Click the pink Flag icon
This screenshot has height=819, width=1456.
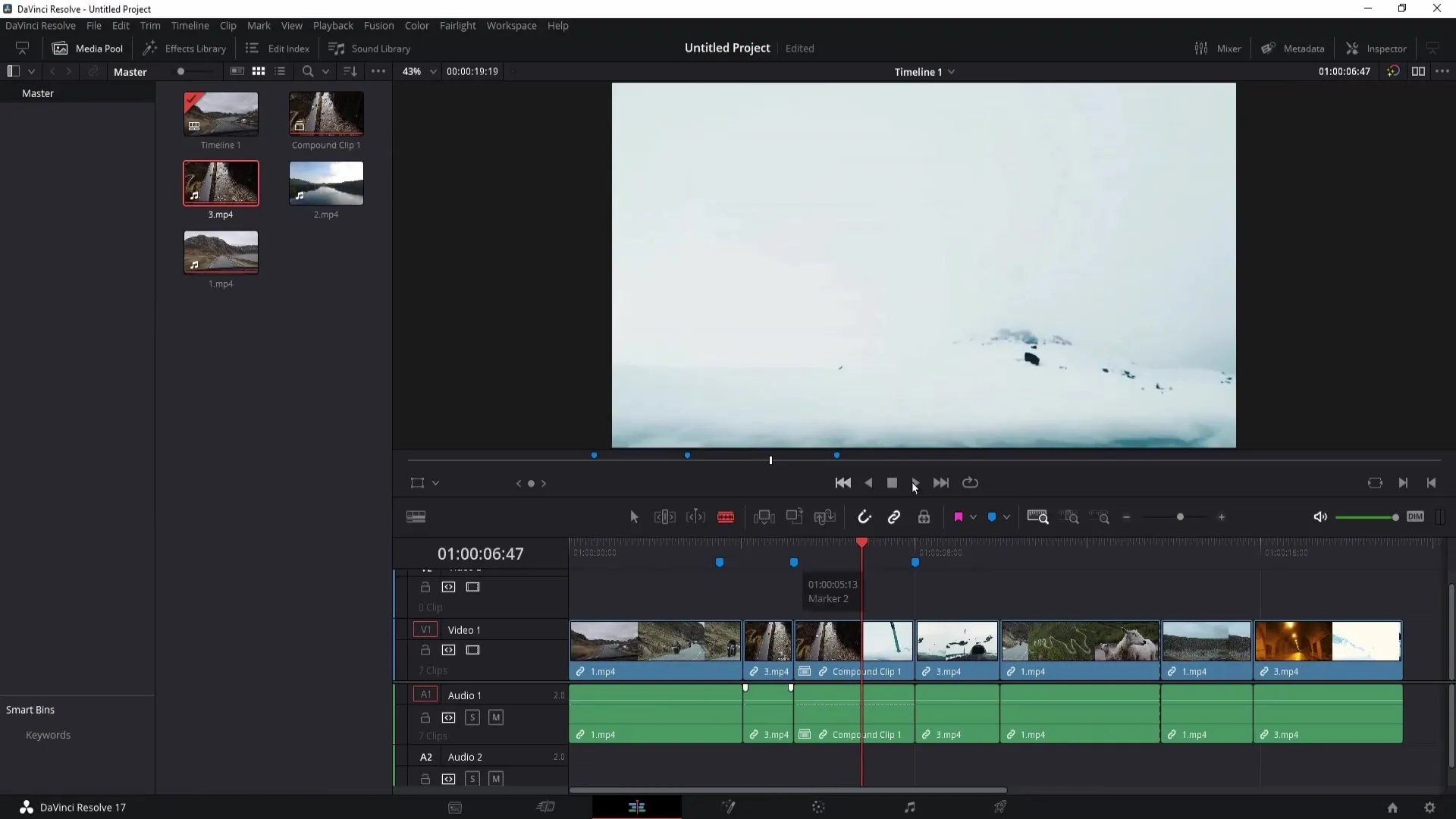pos(959,517)
